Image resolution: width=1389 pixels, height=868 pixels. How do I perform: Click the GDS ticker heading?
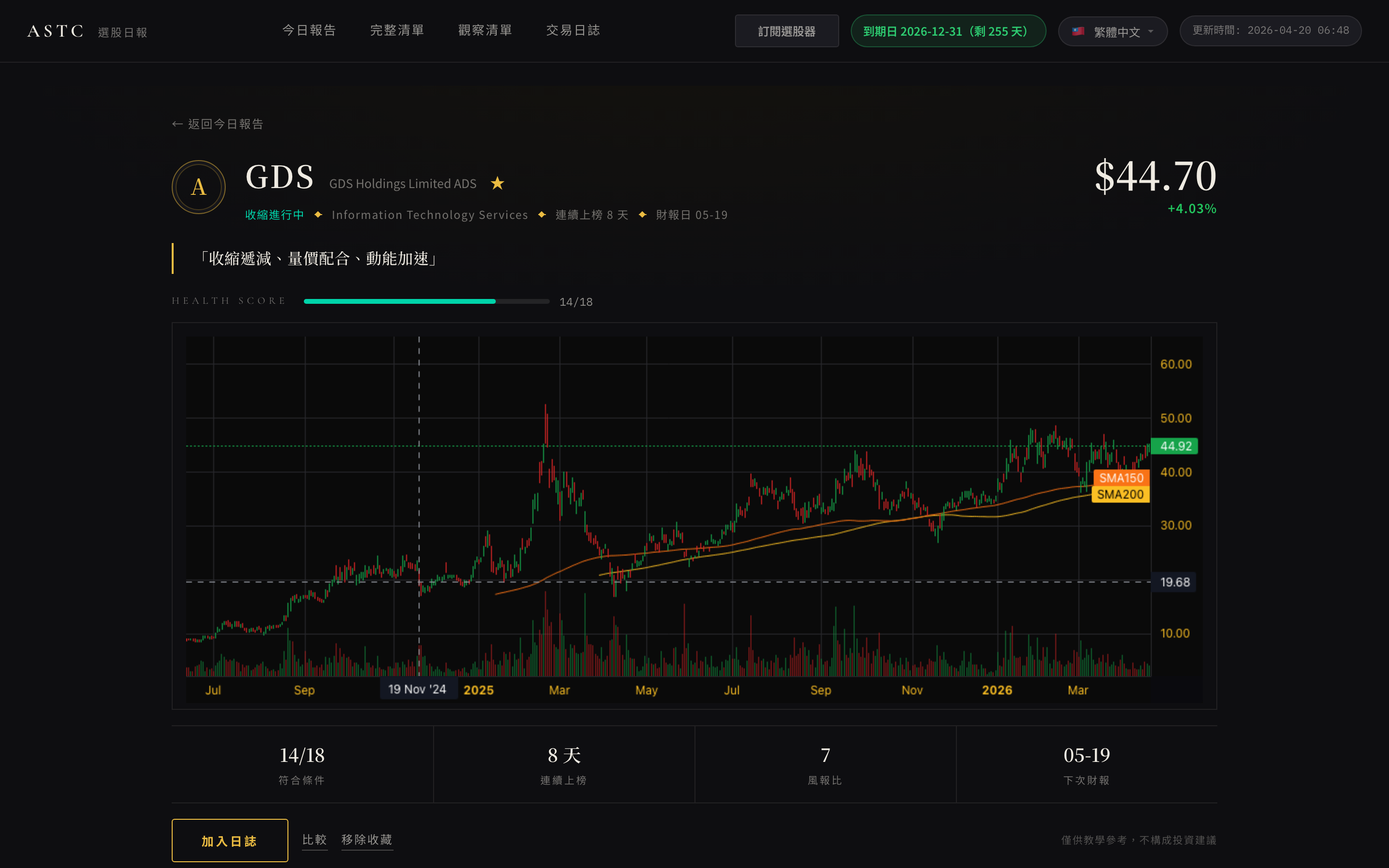[280, 176]
